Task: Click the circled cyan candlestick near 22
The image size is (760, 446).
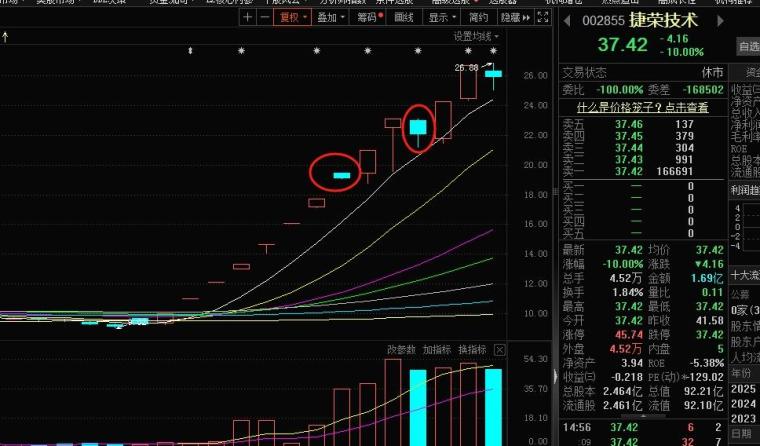Action: (418, 127)
